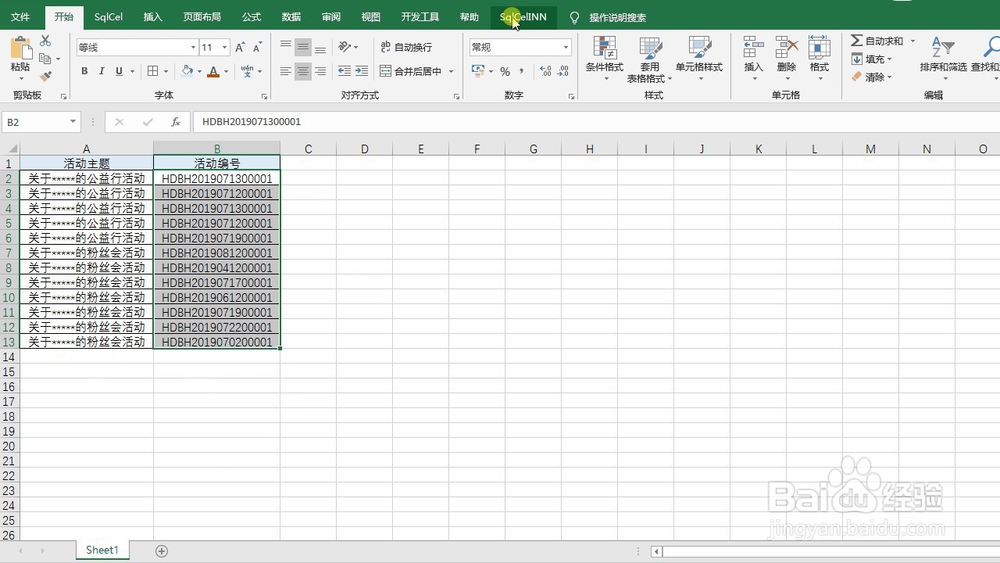Add a new sheet with plus button
The image size is (1000, 563).
pos(161,551)
